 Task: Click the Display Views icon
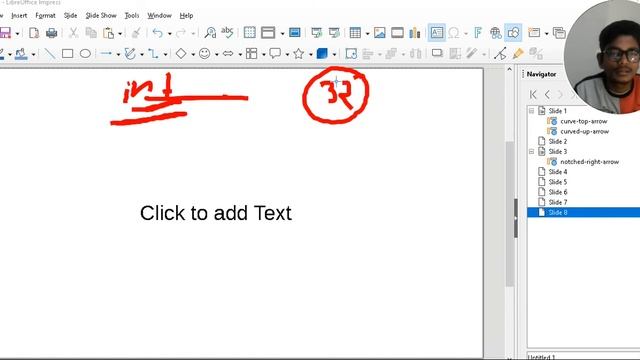268,33
